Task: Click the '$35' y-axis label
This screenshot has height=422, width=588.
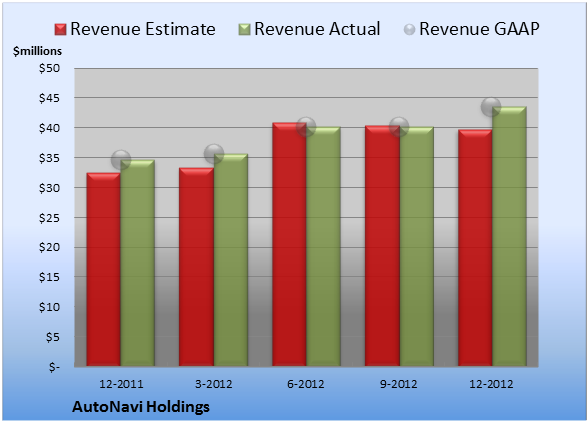Action: click(x=50, y=158)
